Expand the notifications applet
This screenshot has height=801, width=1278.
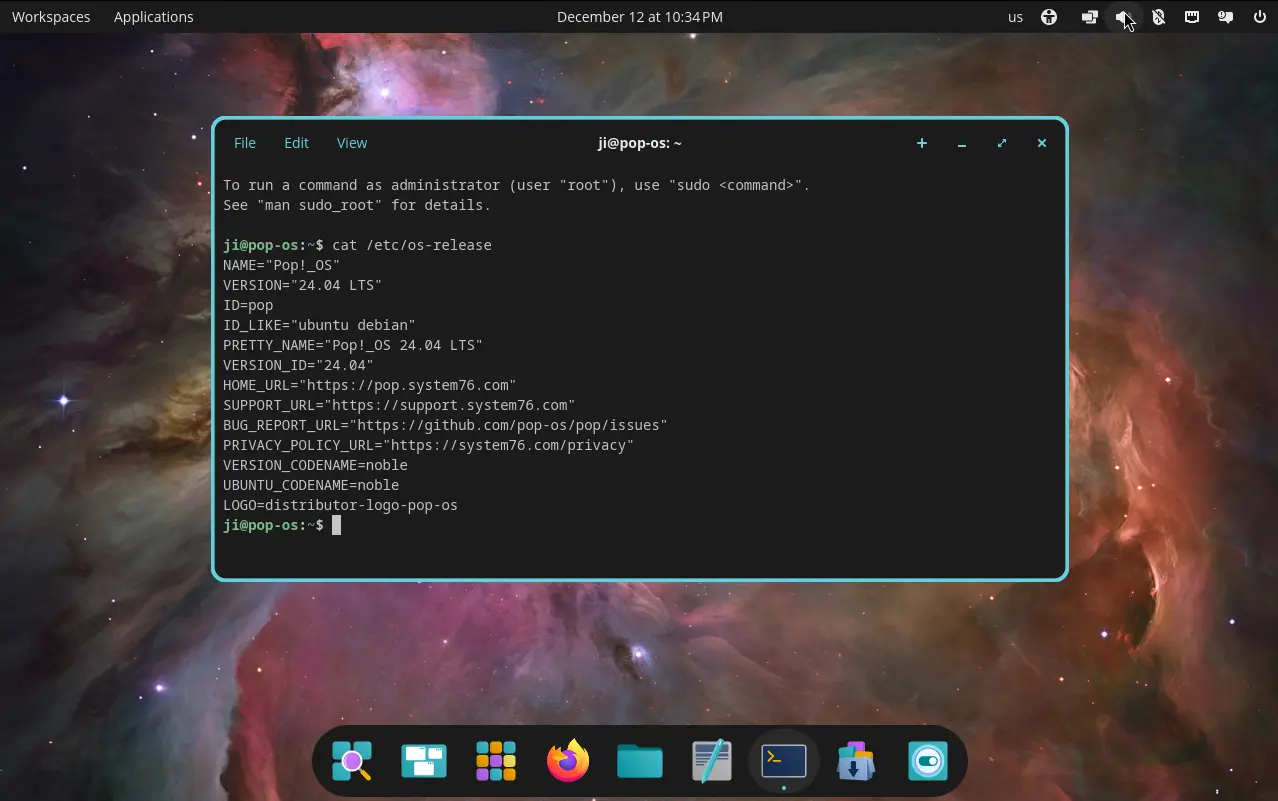coord(1225,17)
